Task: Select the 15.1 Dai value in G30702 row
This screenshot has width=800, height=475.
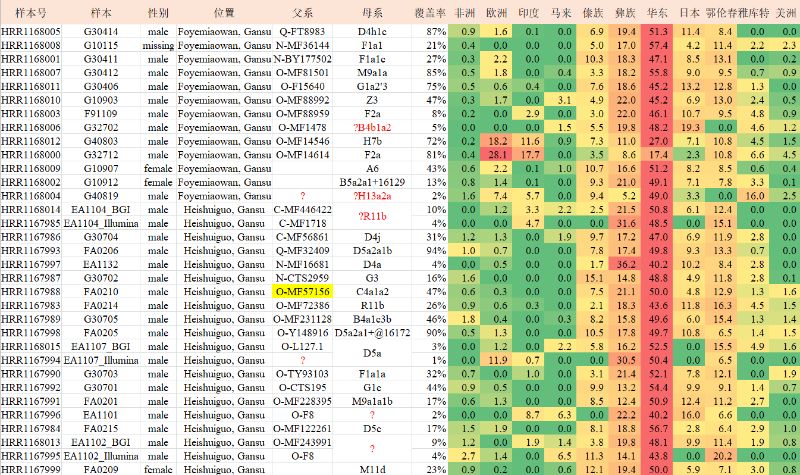Action: (593, 278)
